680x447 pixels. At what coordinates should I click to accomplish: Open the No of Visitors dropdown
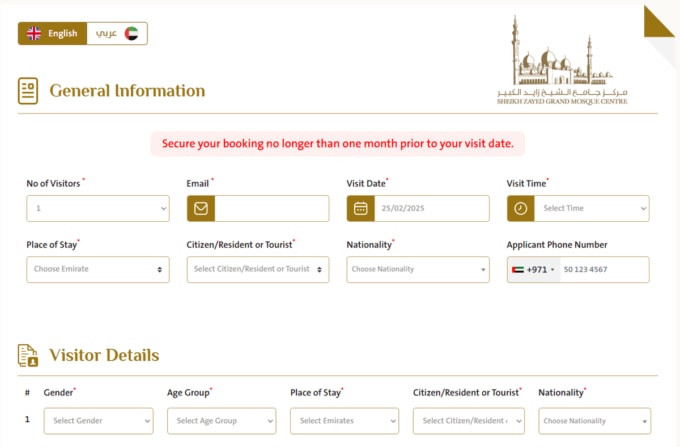98,208
